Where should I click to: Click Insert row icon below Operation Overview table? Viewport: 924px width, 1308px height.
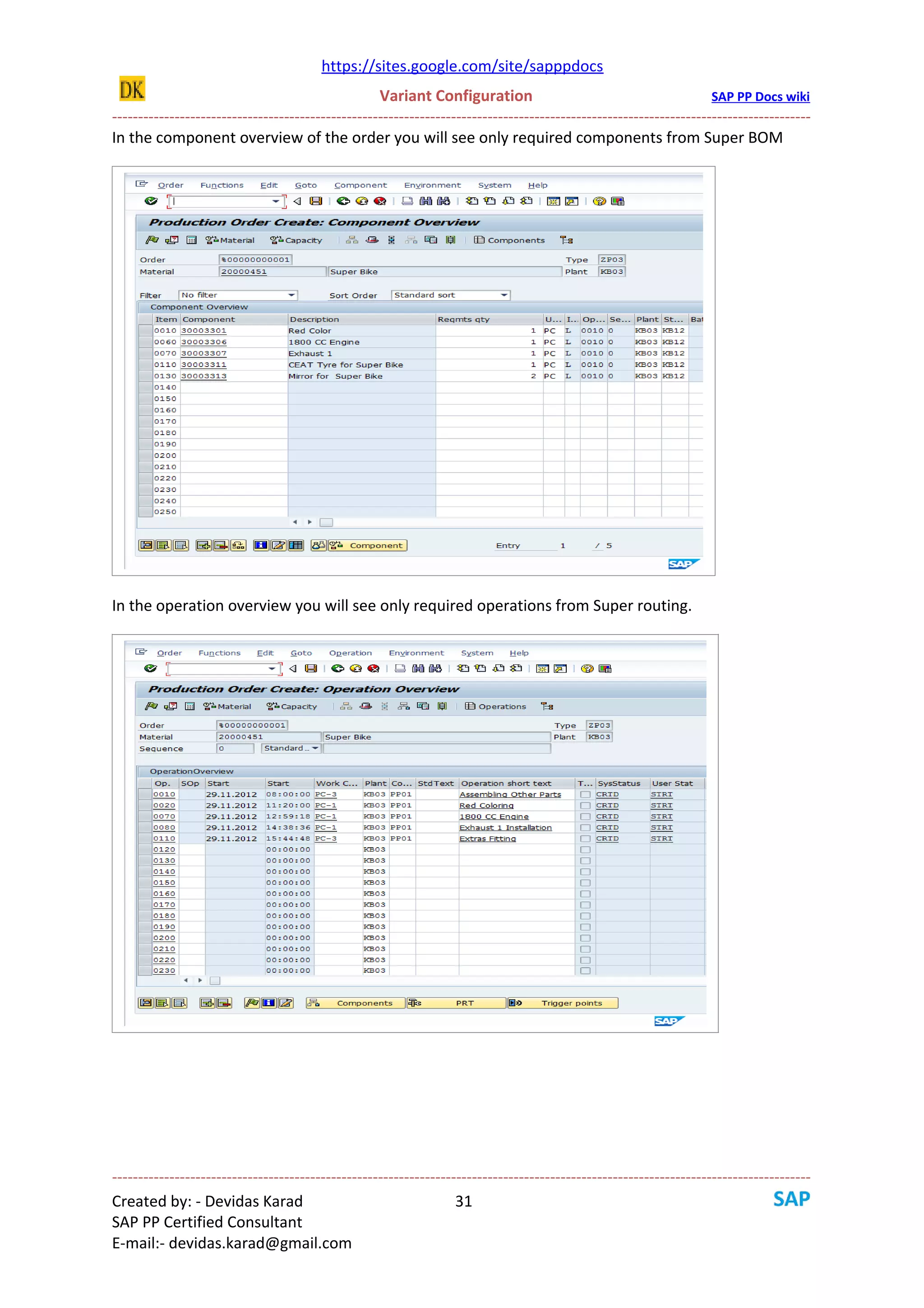(207, 1002)
